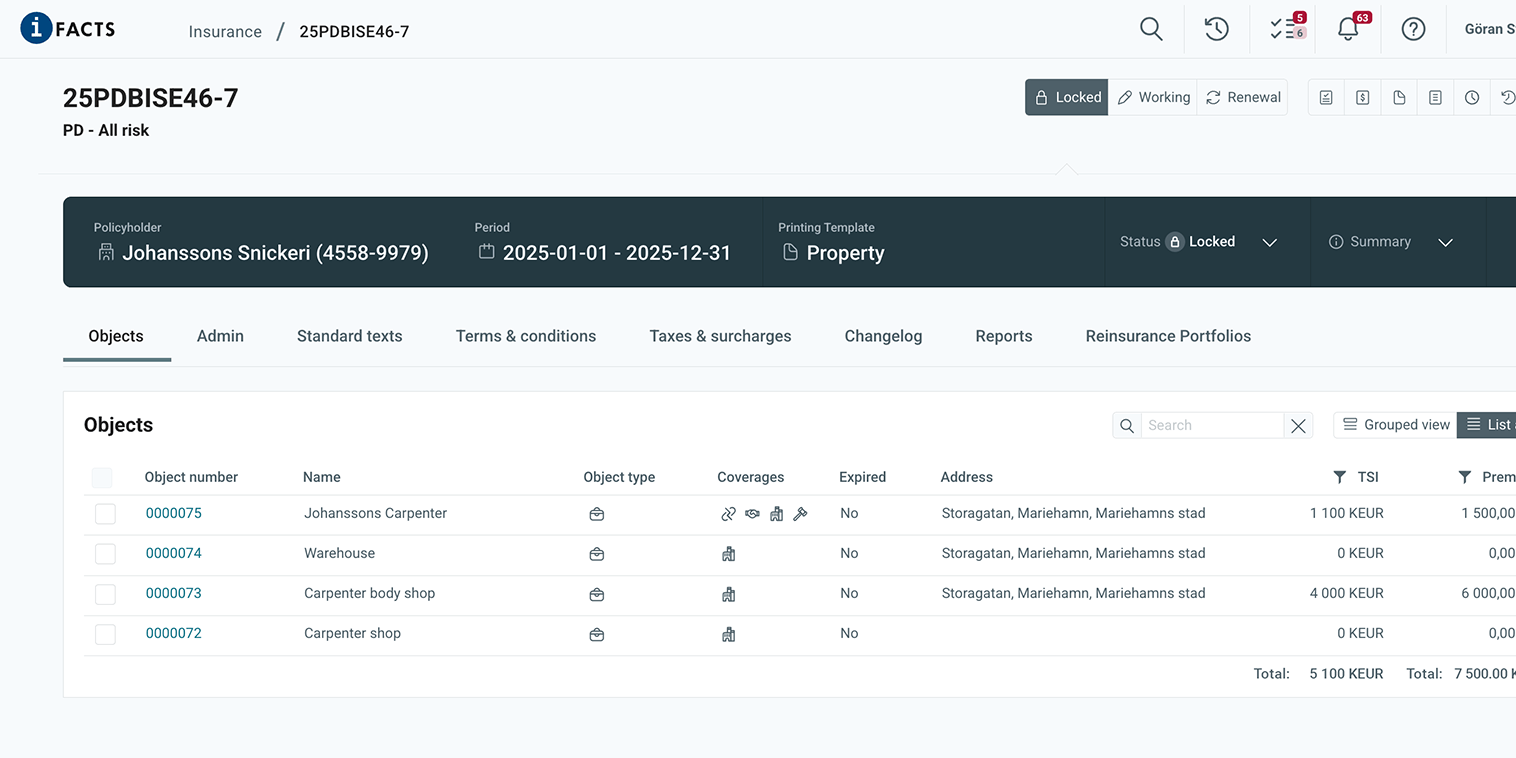Image resolution: width=1516 pixels, height=758 pixels.
Task: Tick the checkbox for object 0000075
Action: click(105, 514)
